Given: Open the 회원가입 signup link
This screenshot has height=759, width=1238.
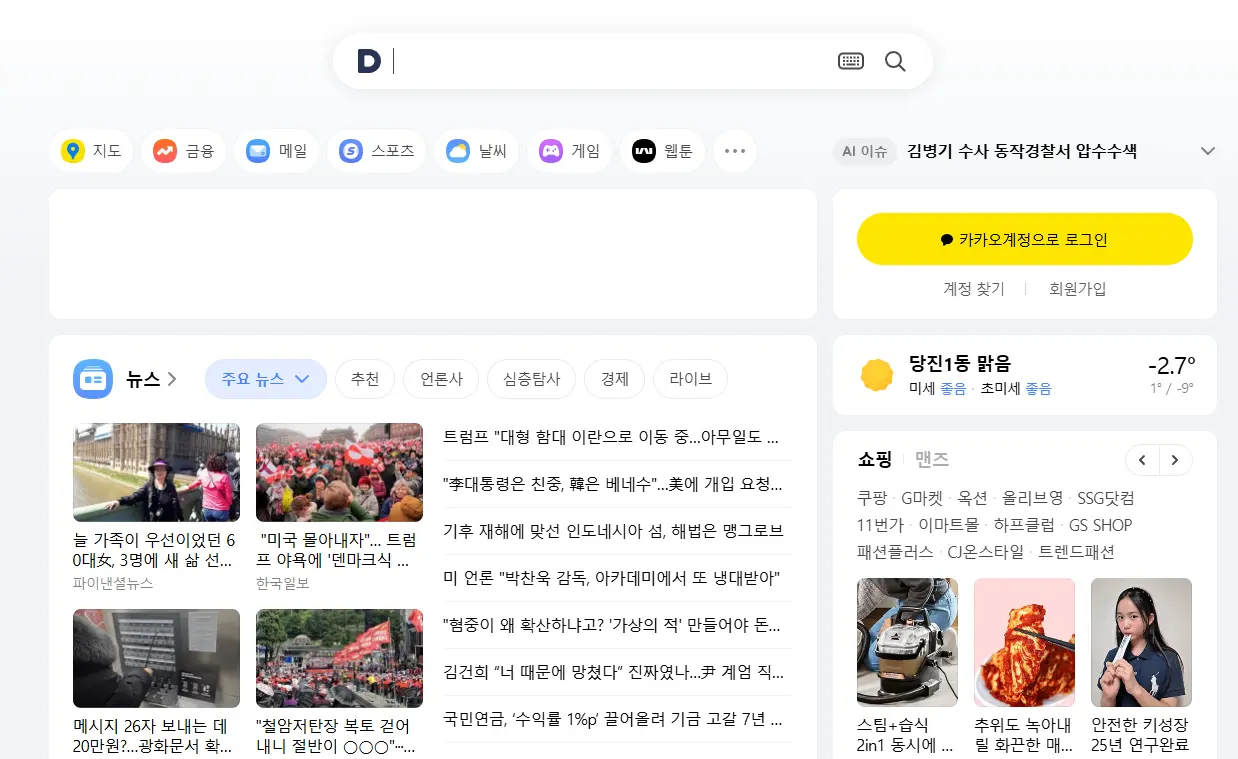Looking at the screenshot, I should [1078, 289].
